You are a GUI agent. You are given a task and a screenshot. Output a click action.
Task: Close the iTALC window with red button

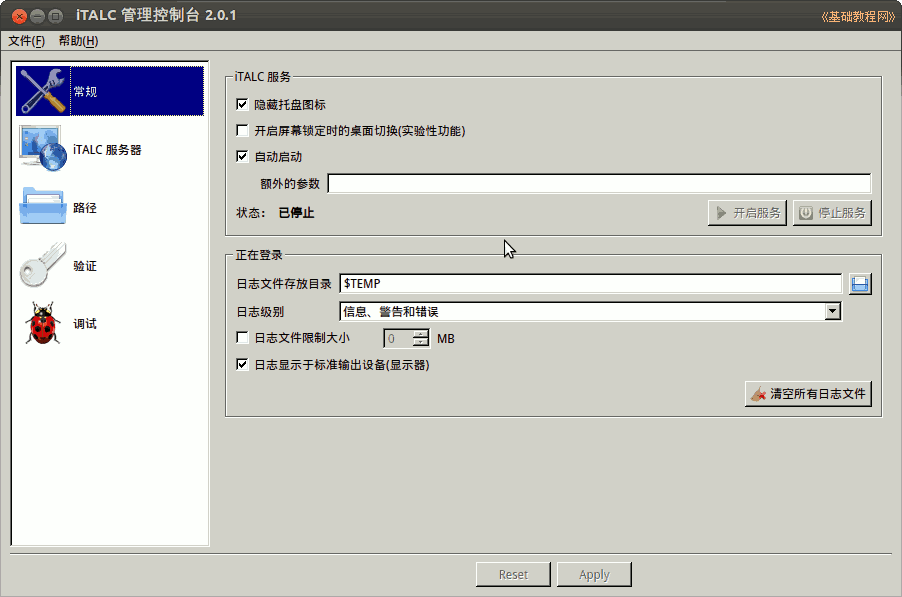[x=19, y=16]
